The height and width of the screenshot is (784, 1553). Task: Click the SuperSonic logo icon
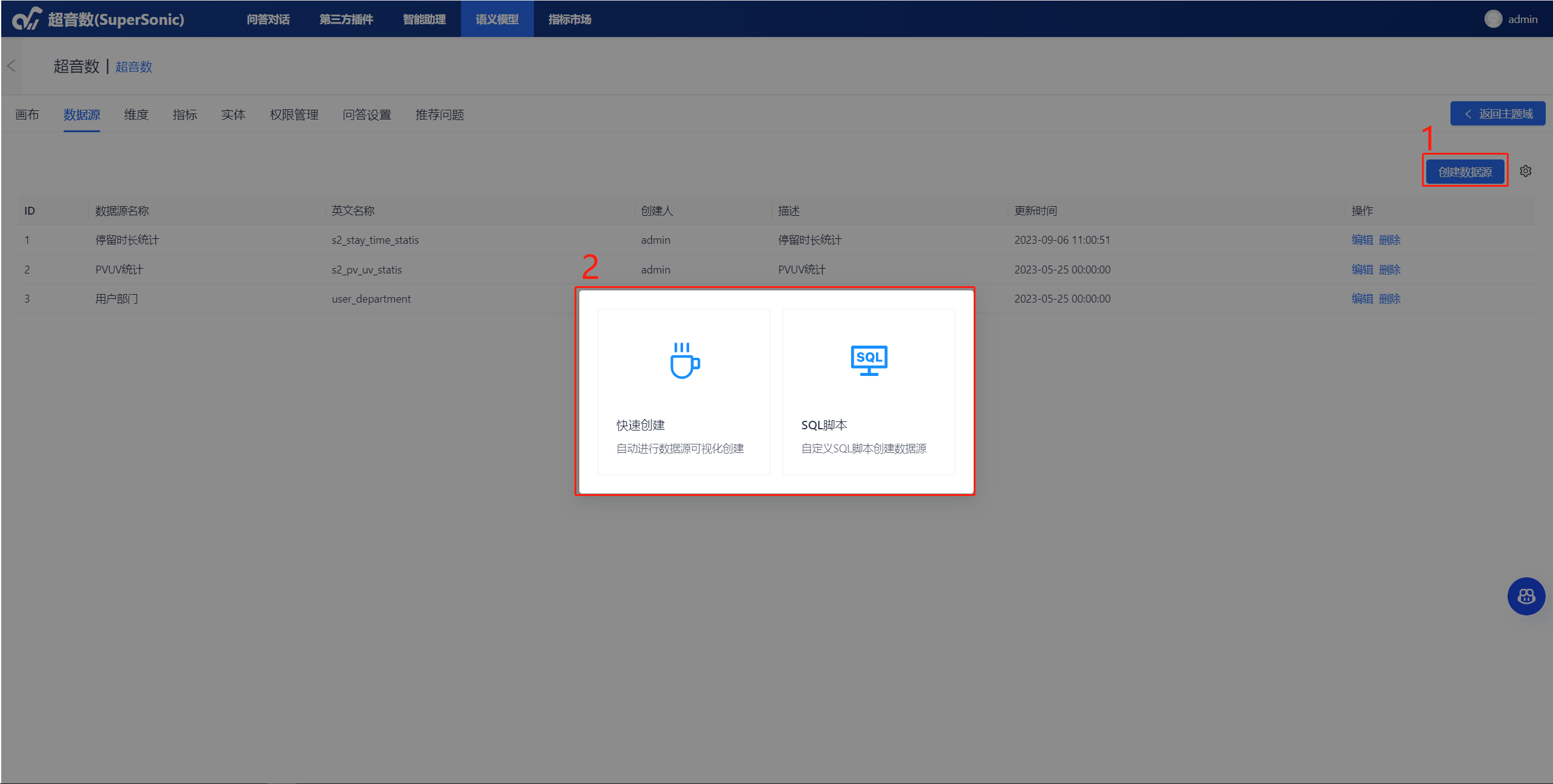pos(27,19)
